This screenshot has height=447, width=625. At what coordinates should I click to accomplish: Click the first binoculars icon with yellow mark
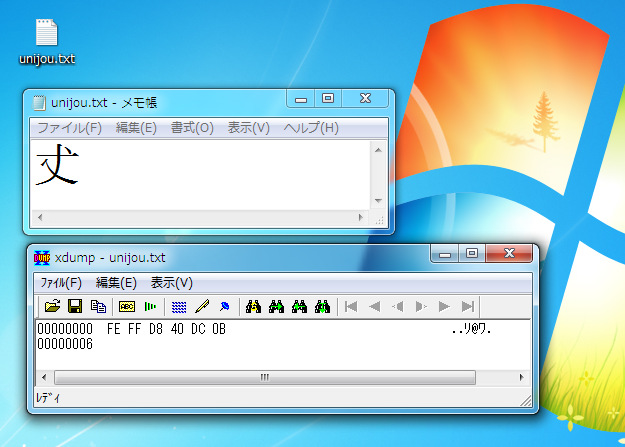[x=253, y=306]
